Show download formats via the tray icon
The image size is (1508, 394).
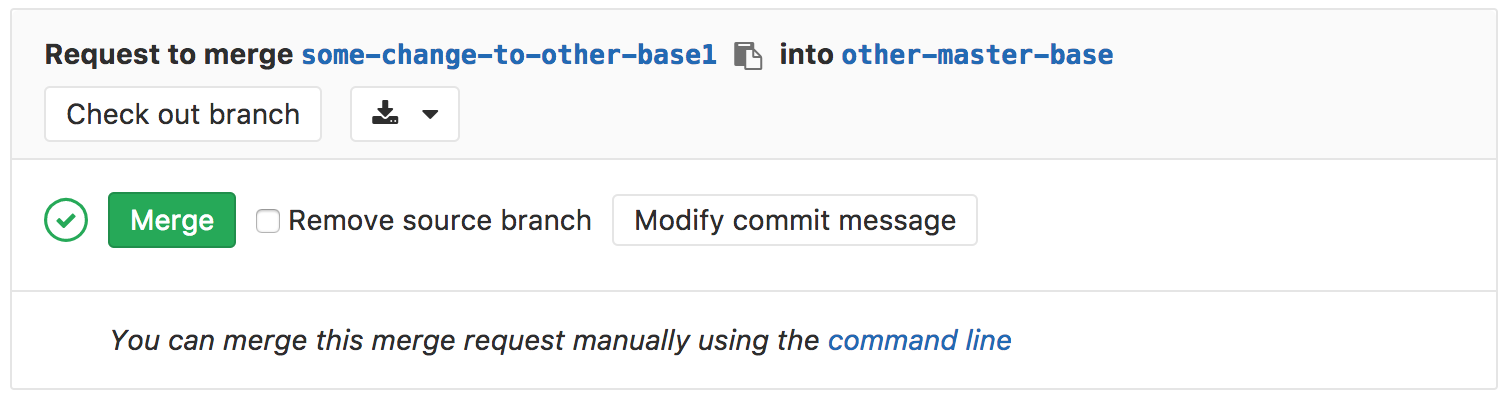coord(386,114)
